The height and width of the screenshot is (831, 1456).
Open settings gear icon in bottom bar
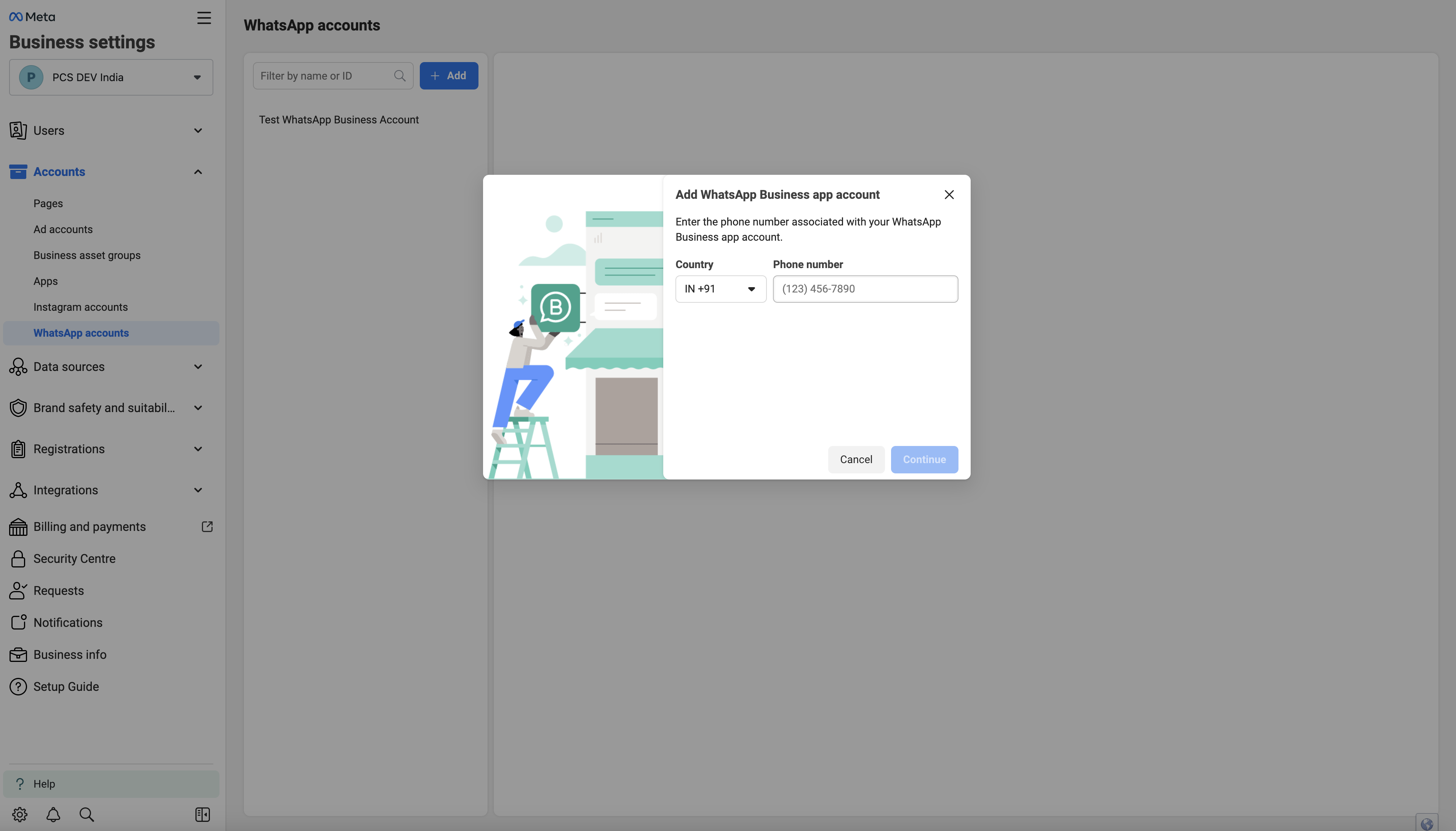[x=20, y=815]
